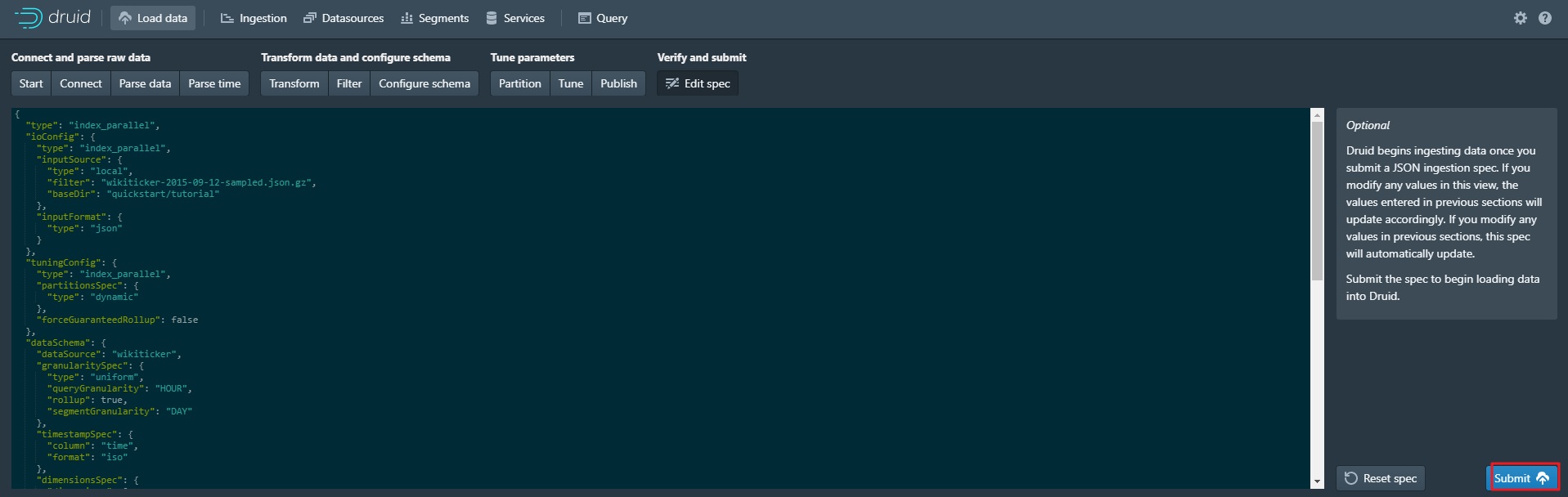This screenshot has height=497, width=1568.
Task: Submit the ingestion spec
Action: point(1521,478)
